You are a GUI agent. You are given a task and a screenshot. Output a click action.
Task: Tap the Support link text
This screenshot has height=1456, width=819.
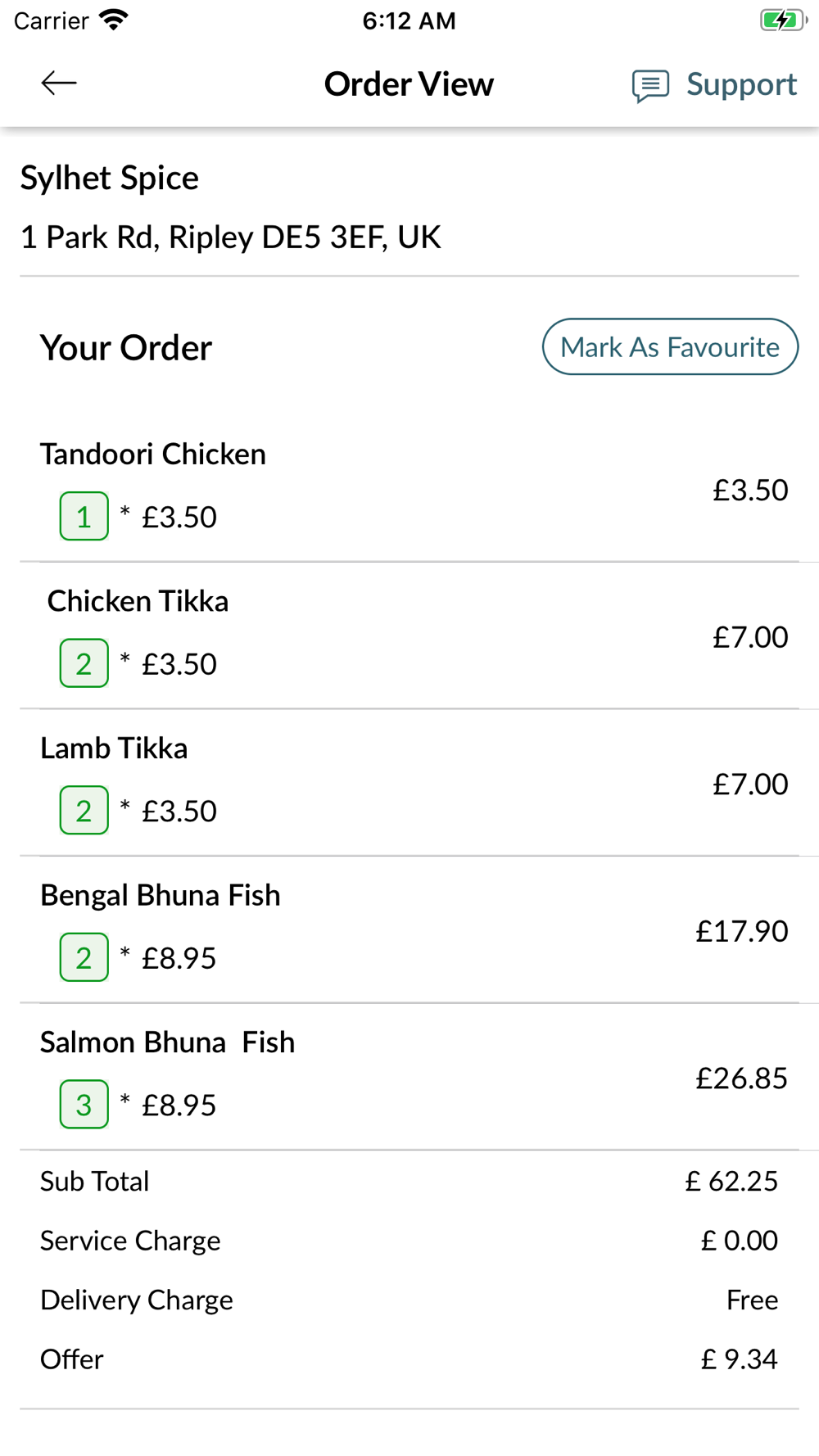tap(741, 84)
